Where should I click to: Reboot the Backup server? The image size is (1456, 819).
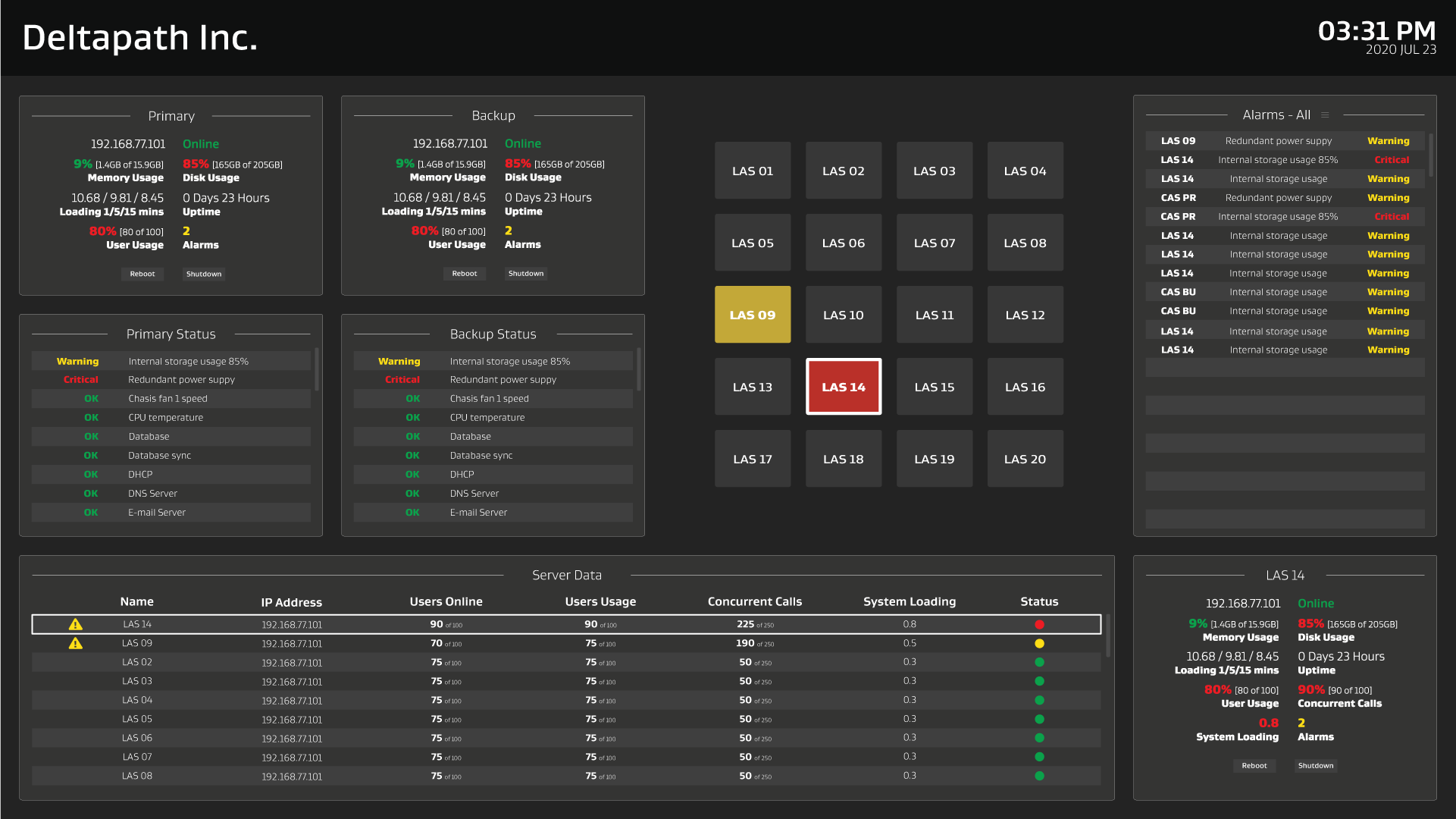pyautogui.click(x=464, y=274)
